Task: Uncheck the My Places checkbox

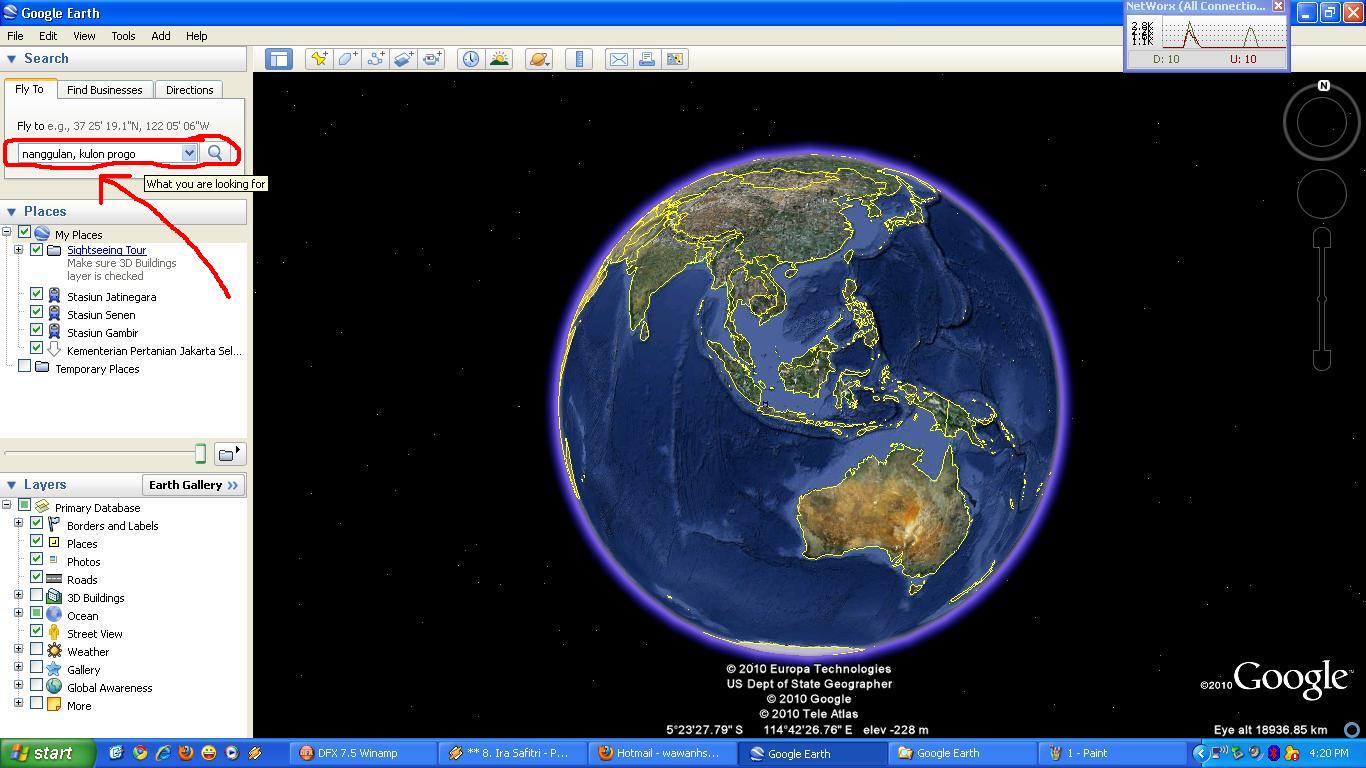Action: pos(25,233)
